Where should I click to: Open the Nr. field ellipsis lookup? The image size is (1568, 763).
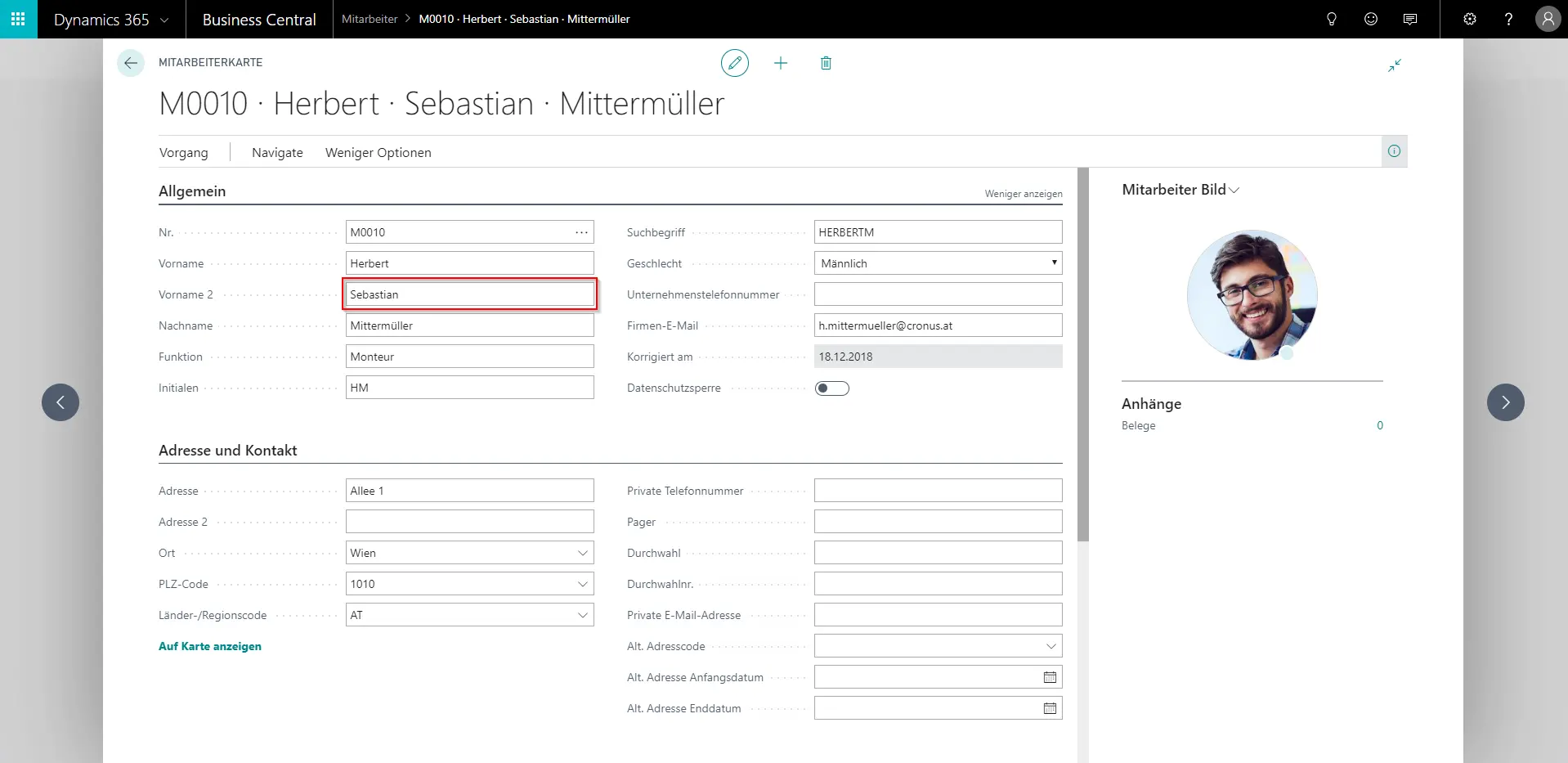pyautogui.click(x=581, y=232)
